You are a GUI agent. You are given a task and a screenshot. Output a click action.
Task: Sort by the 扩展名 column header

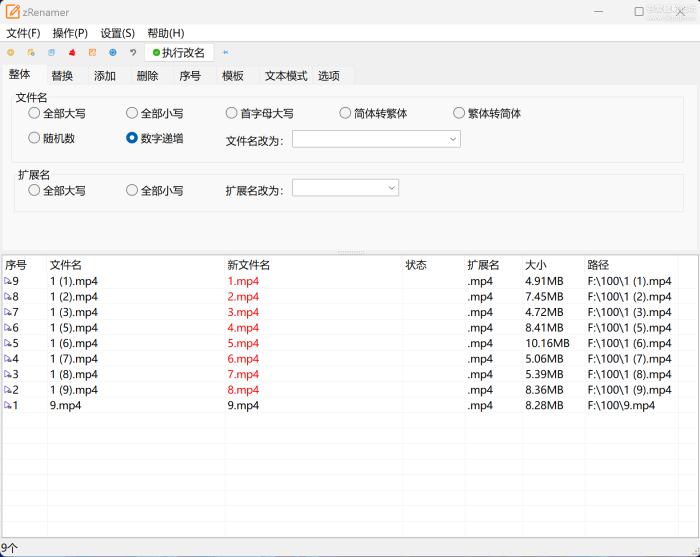click(493, 265)
